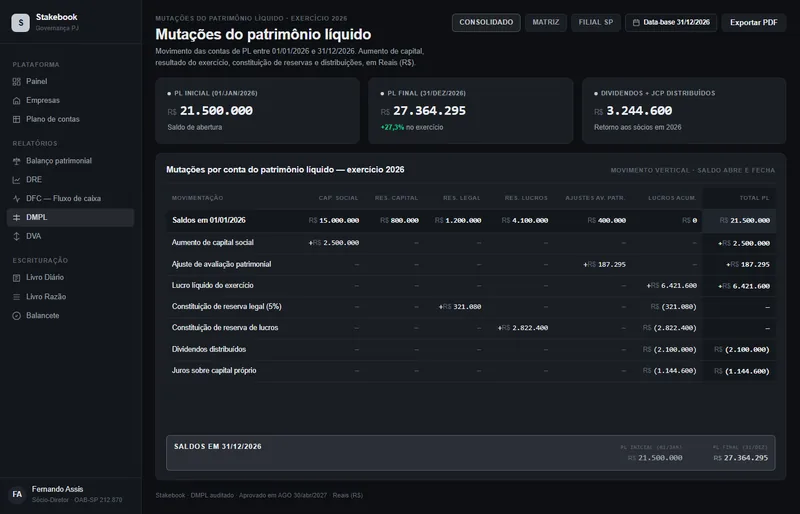Open the Balanço patrimonial report label

coord(59,161)
